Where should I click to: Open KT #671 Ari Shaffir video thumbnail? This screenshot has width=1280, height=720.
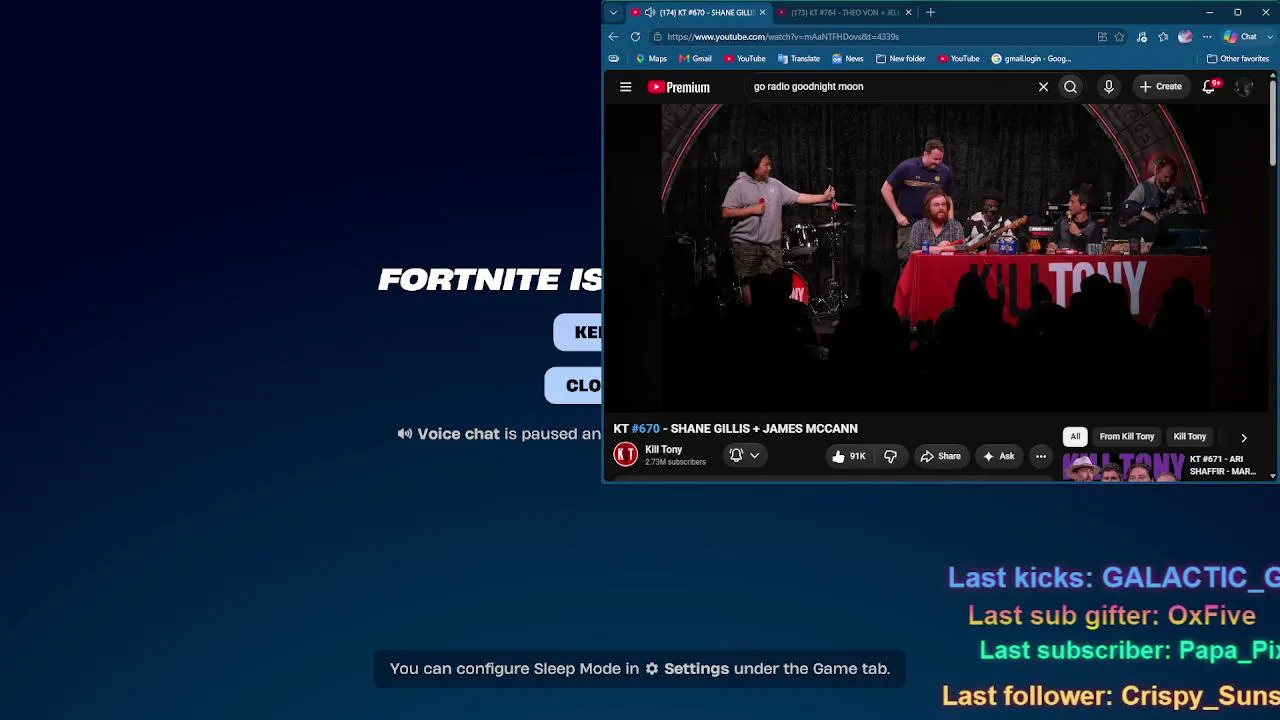1123,467
